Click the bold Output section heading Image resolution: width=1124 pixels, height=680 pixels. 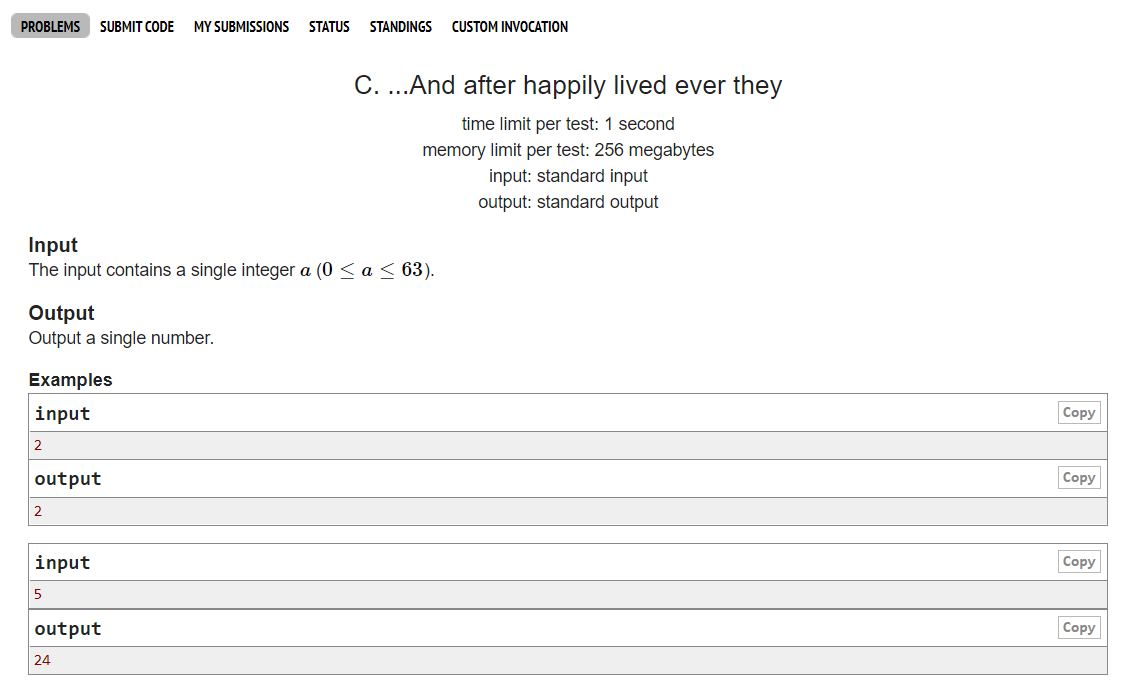(61, 313)
